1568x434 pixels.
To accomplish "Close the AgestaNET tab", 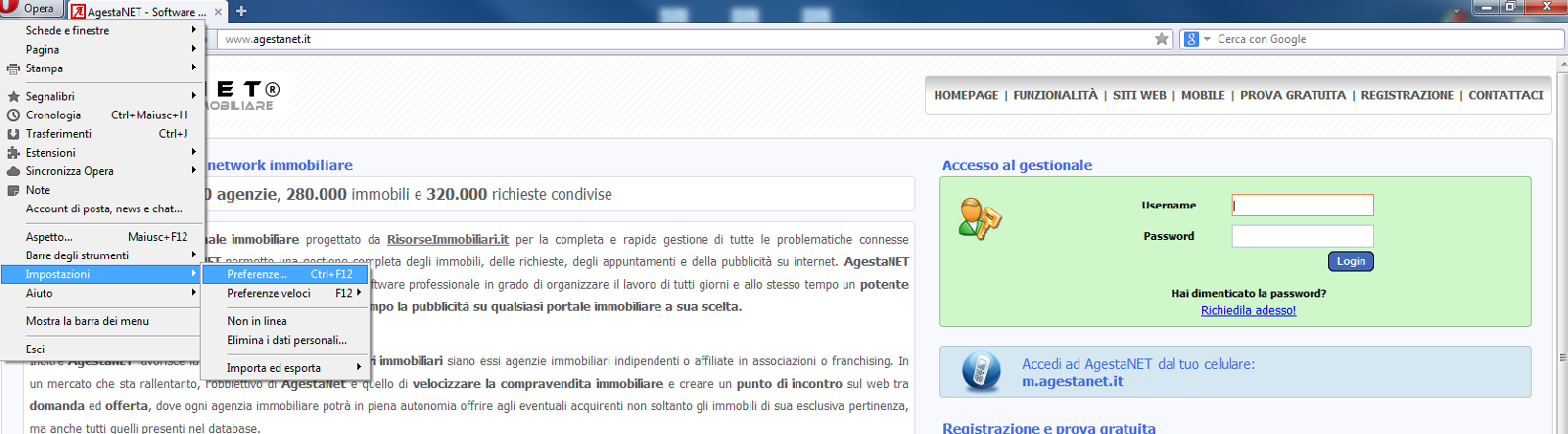I will [218, 12].
